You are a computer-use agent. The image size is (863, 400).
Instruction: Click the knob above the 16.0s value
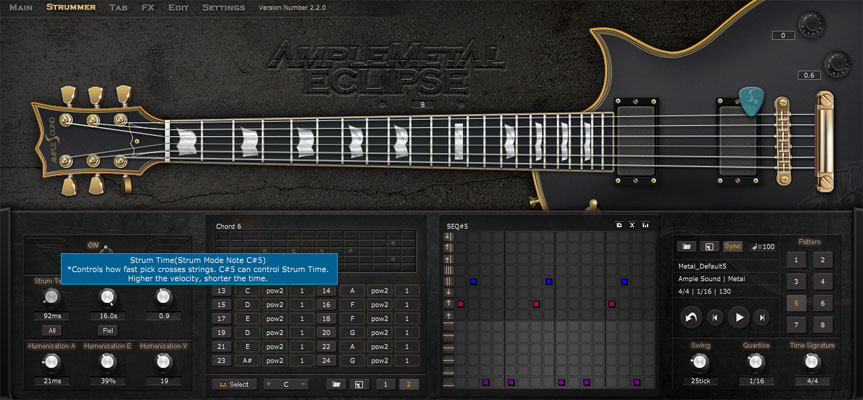[x=107, y=298]
